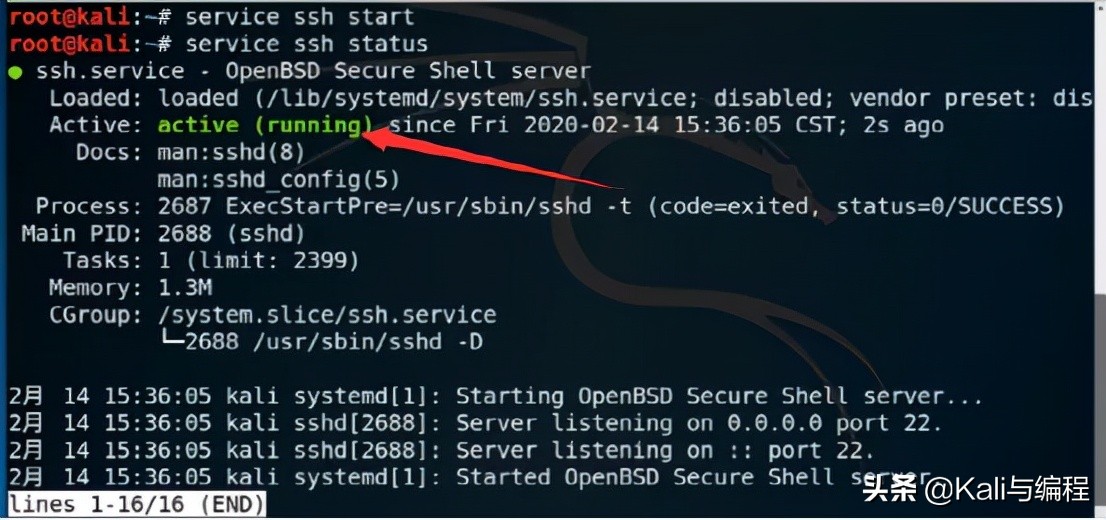Image resolution: width=1106 pixels, height=520 pixels.
Task: Click the green status dot before ssh.service
Action: (16, 71)
